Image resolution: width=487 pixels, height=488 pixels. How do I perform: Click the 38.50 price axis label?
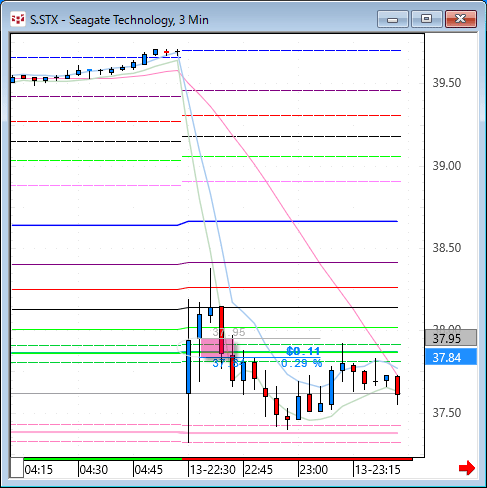pos(447,248)
